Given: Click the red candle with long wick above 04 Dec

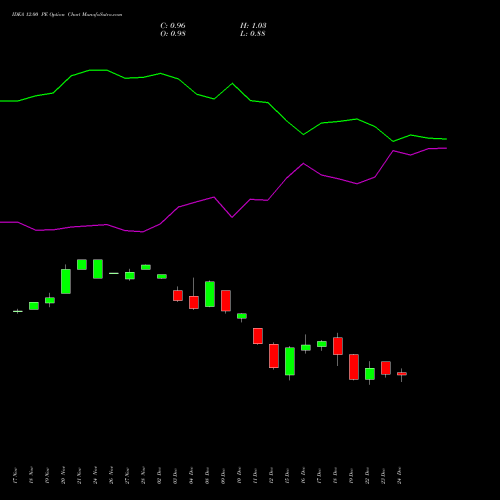Looking at the screenshot, I should 194,302.
